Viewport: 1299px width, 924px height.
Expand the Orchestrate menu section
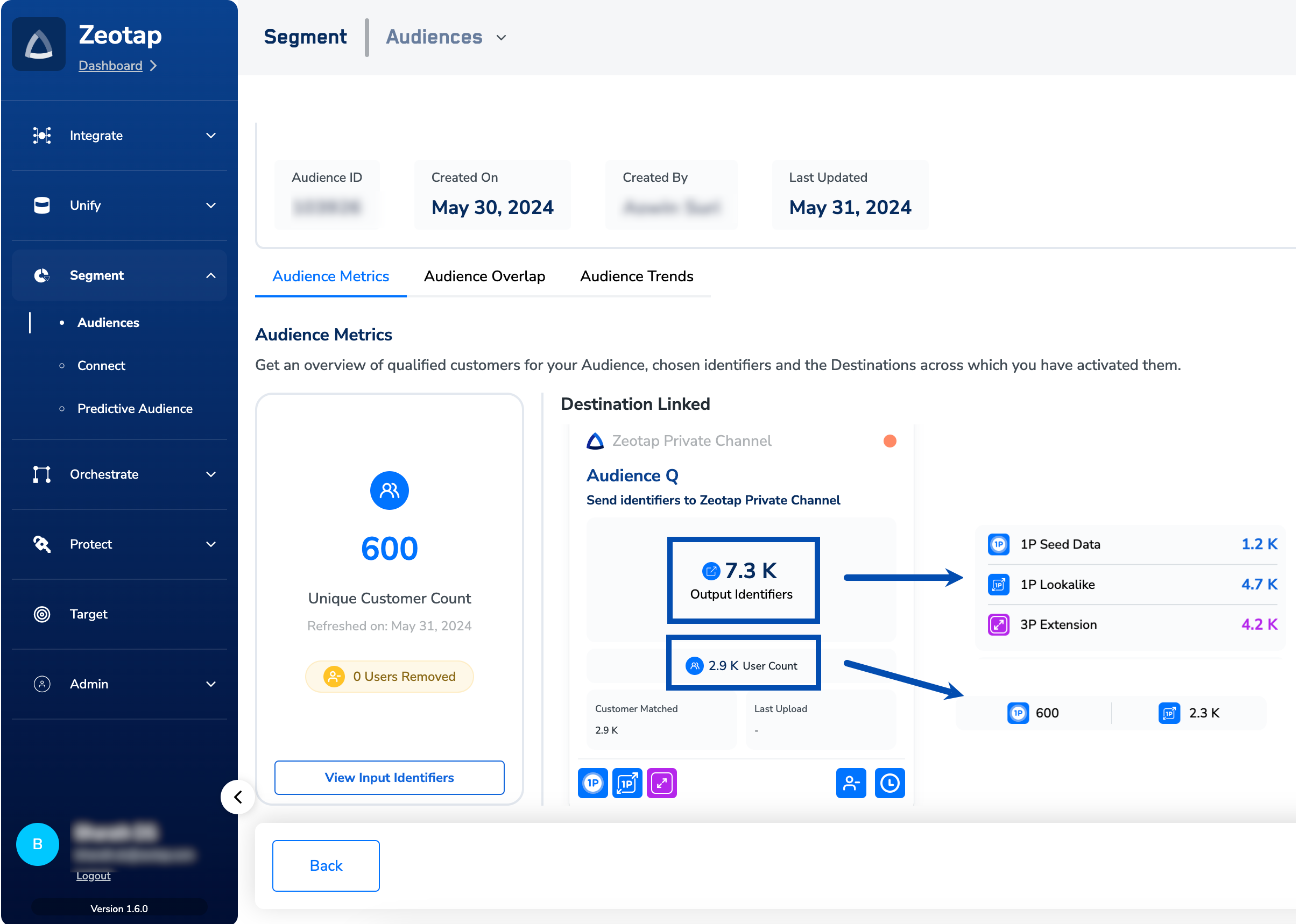click(210, 474)
